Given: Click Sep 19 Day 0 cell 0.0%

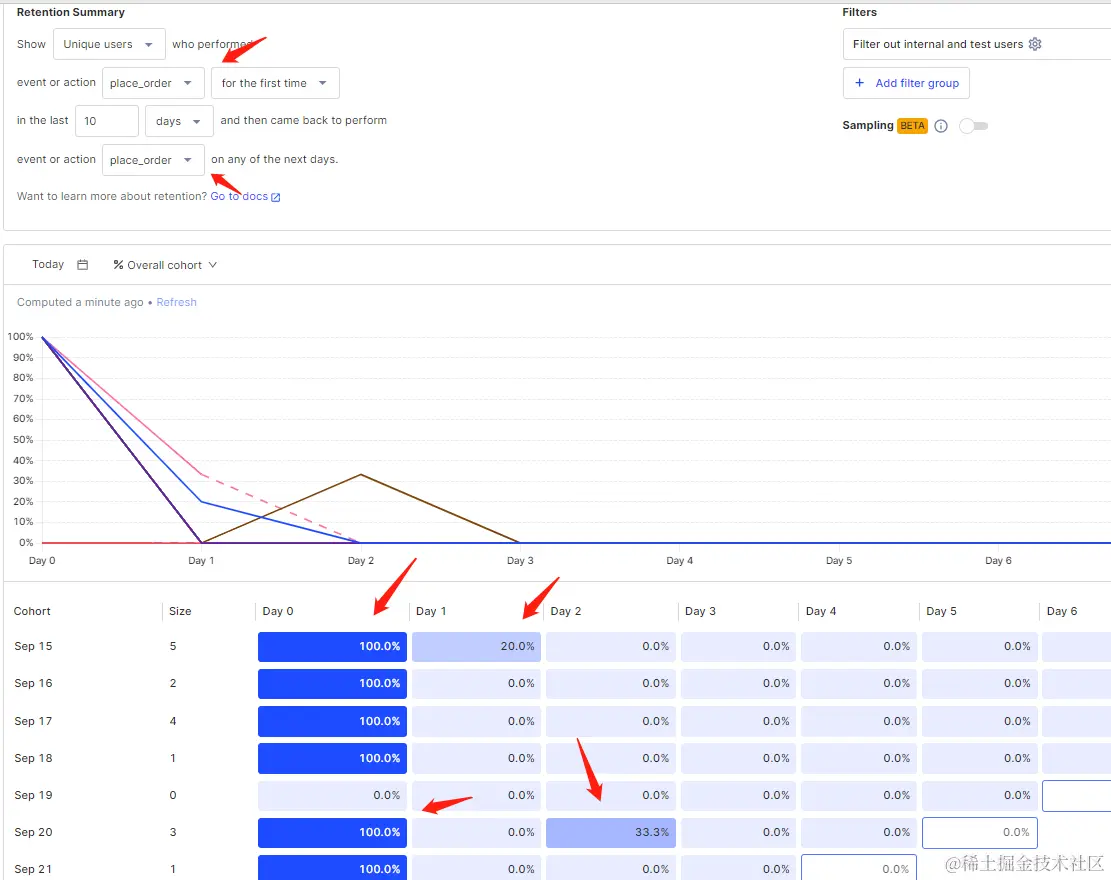Looking at the screenshot, I should (x=332, y=796).
